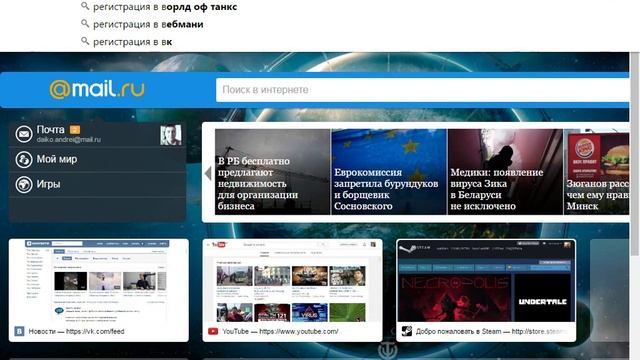Click magnifier icon beside 'ворлд оф танкс' suggestion

(x=85, y=6)
